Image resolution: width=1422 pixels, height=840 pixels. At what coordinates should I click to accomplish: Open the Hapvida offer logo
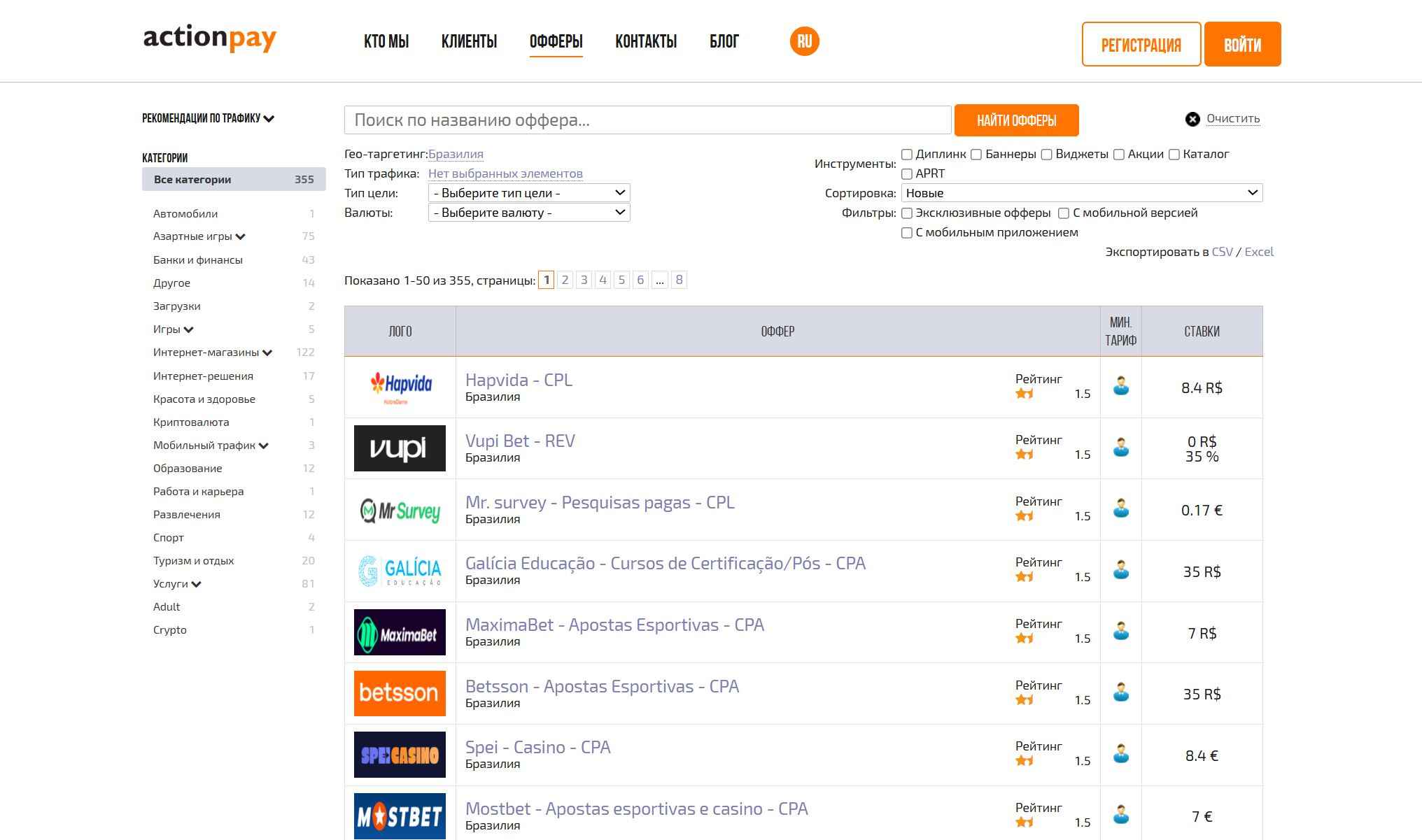pyautogui.click(x=400, y=387)
